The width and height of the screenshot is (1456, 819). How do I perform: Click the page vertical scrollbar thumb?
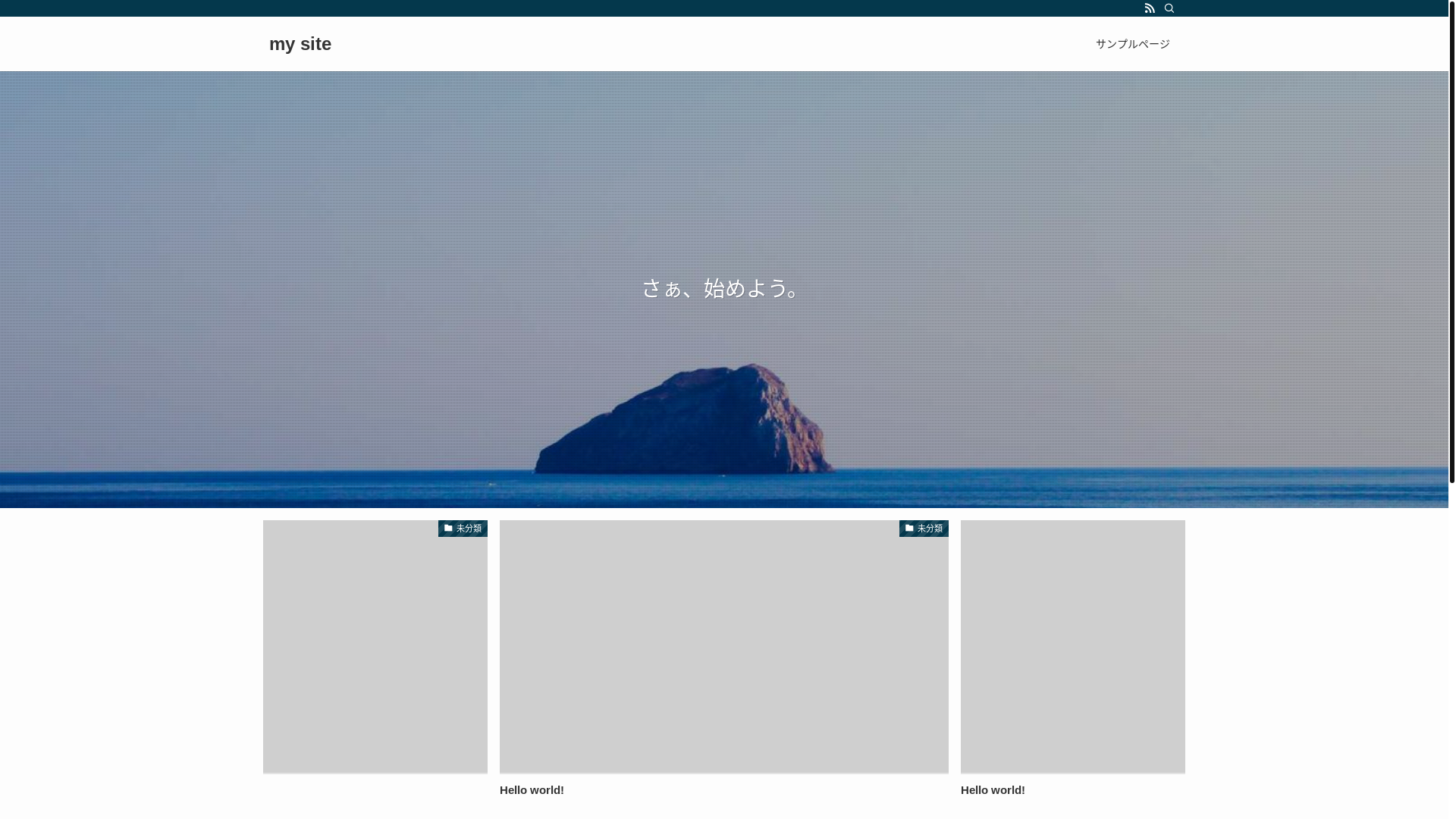(1452, 242)
